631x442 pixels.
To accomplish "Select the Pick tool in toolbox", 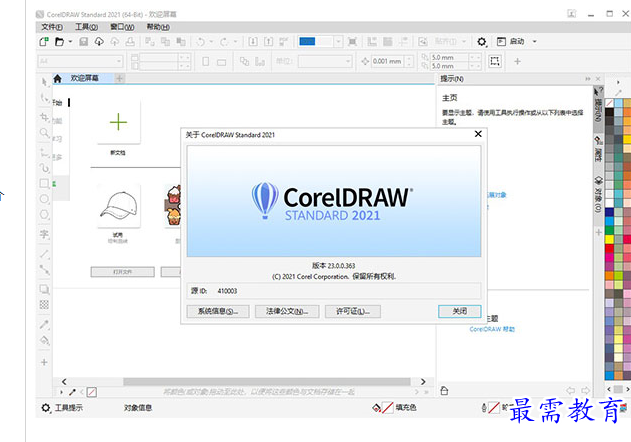I will [x=44, y=82].
